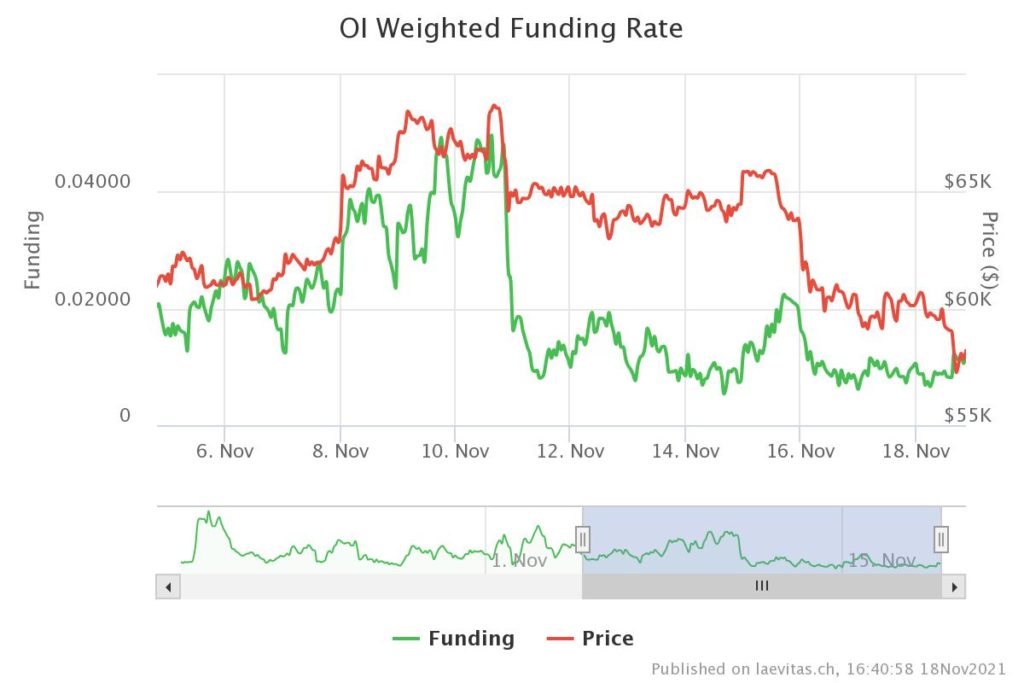Click the "Price ($)" right axis title
Screen dimensions: 1024x683
pyautogui.click(x=990, y=247)
